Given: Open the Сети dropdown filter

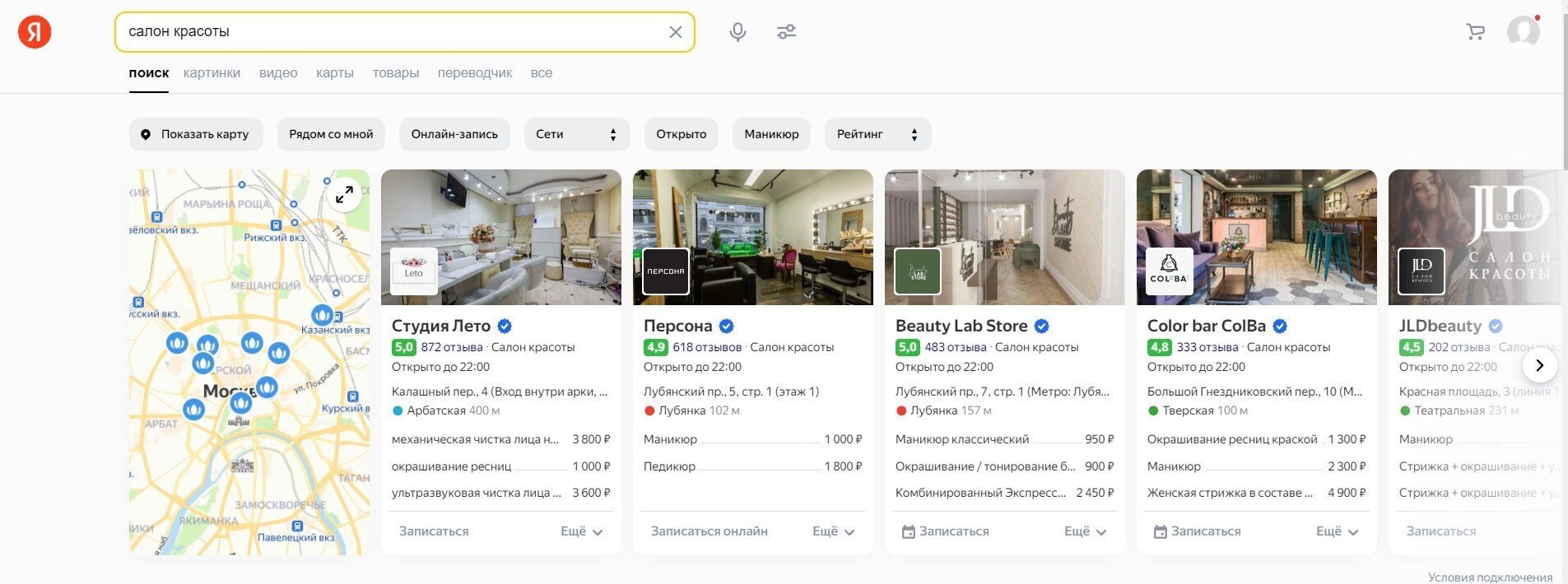Looking at the screenshot, I should 577,134.
